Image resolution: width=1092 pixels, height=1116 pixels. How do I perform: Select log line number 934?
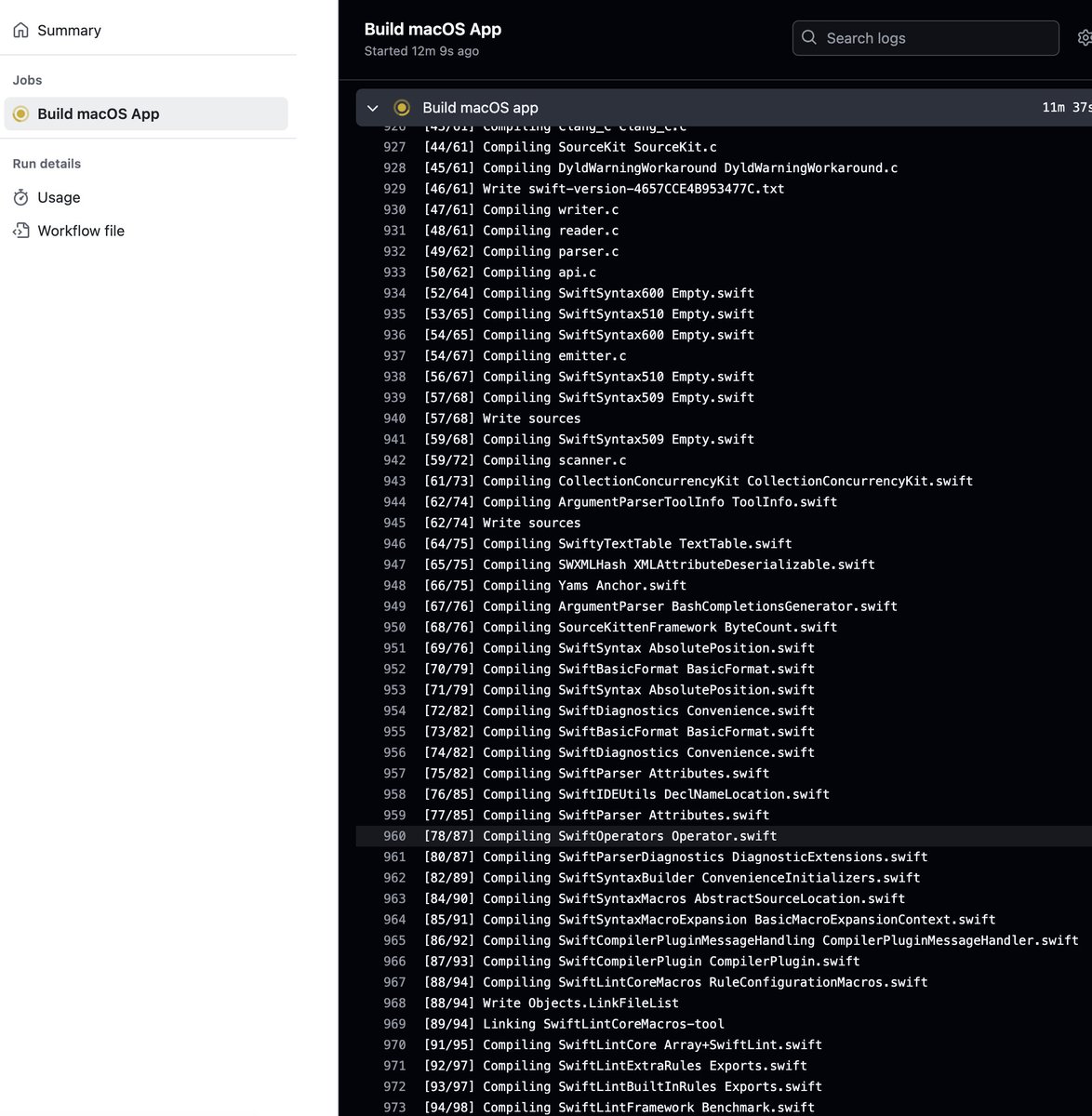[x=394, y=293]
